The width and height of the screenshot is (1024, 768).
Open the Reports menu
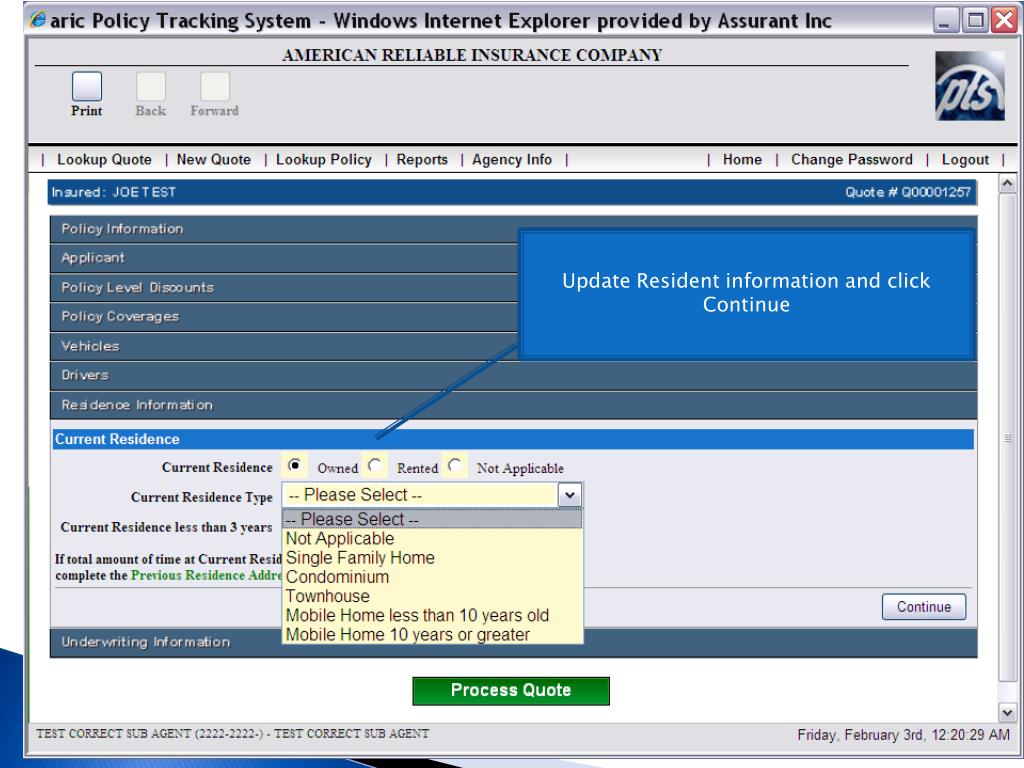(422, 160)
